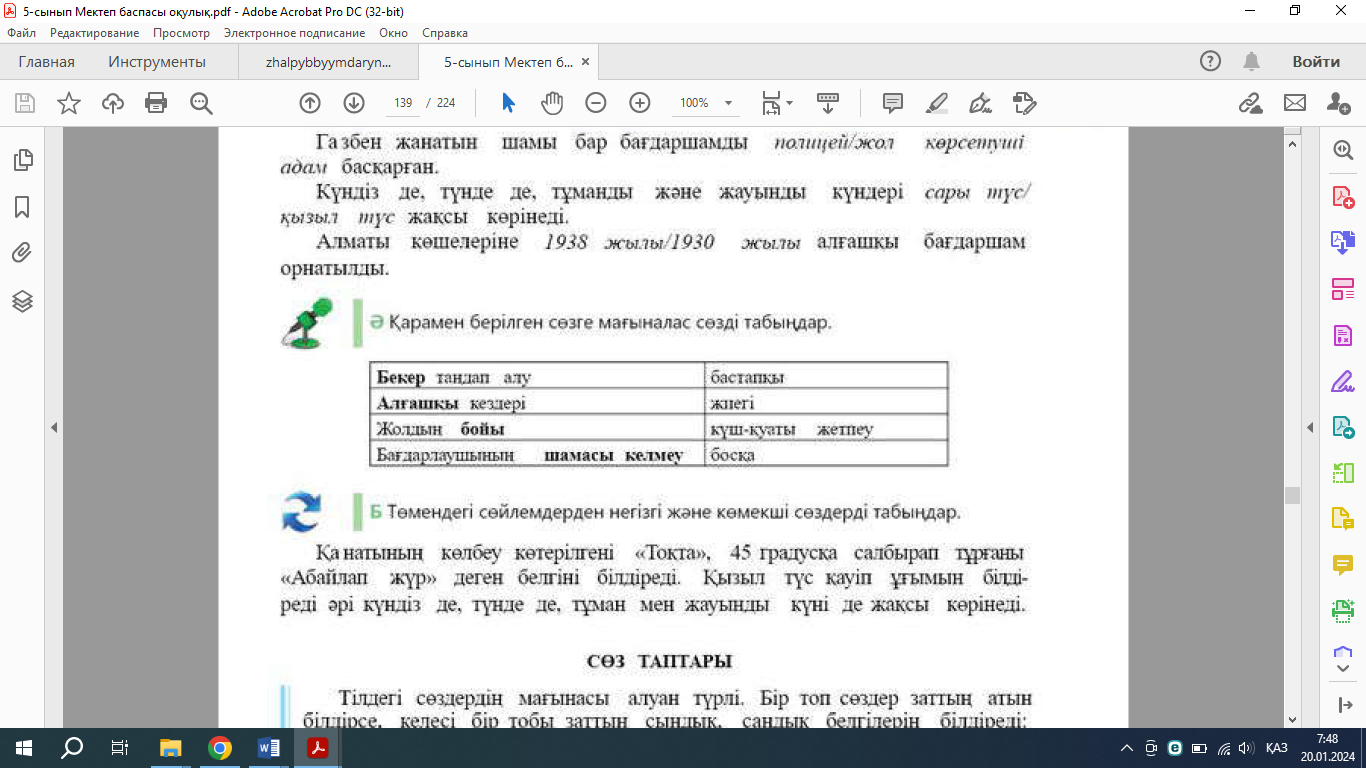Open the green Scan & OCR tool
Screen dimensions: 1366x768
[x=1342, y=611]
